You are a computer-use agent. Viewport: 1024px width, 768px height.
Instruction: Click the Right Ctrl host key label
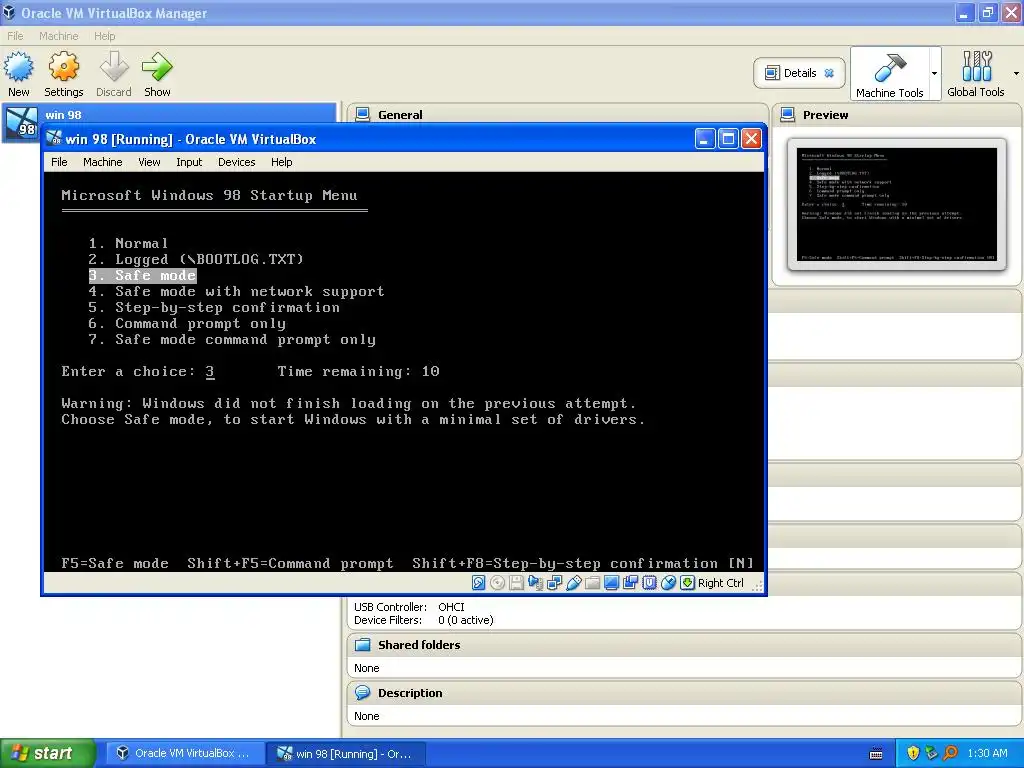coord(720,583)
